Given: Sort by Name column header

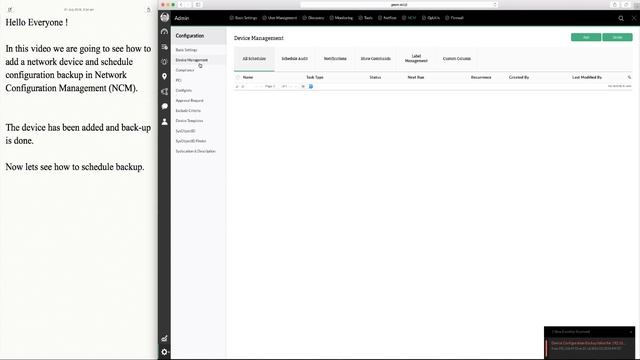Looking at the screenshot, I should click(x=248, y=77).
